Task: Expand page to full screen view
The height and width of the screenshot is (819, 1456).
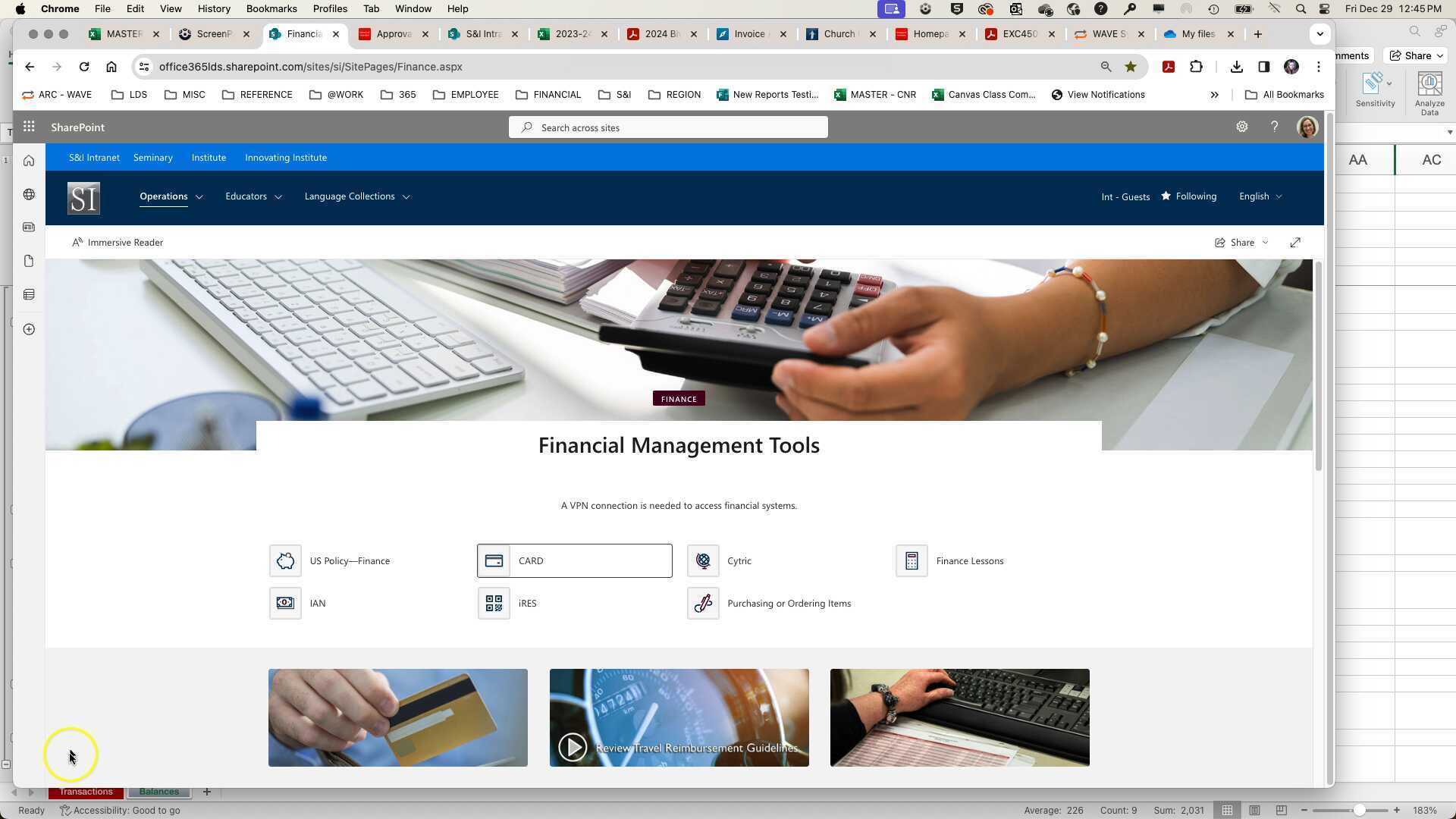Action: (x=1295, y=243)
